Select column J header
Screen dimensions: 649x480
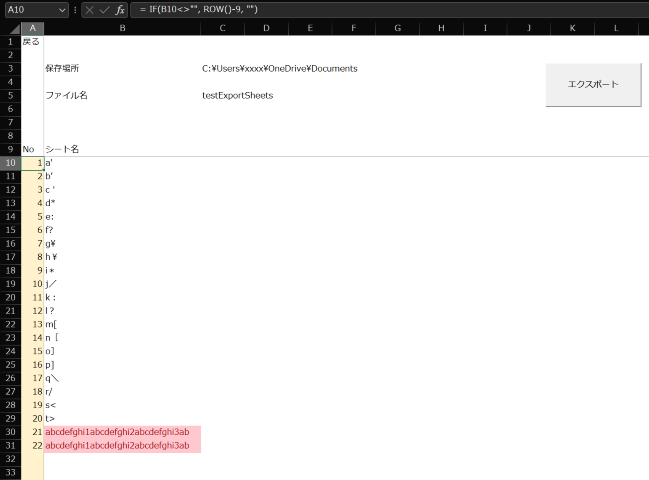coord(529,29)
